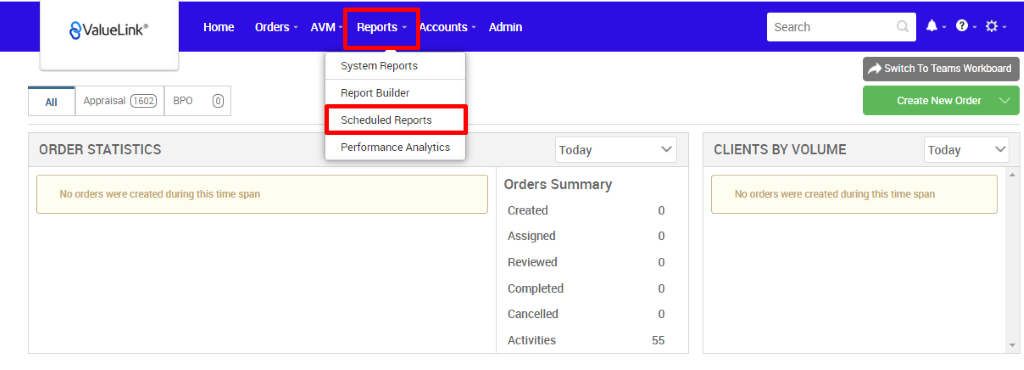This screenshot has height=370, width=1024.
Task: Expand the Create New Order dropdown arrow
Action: tap(1004, 100)
